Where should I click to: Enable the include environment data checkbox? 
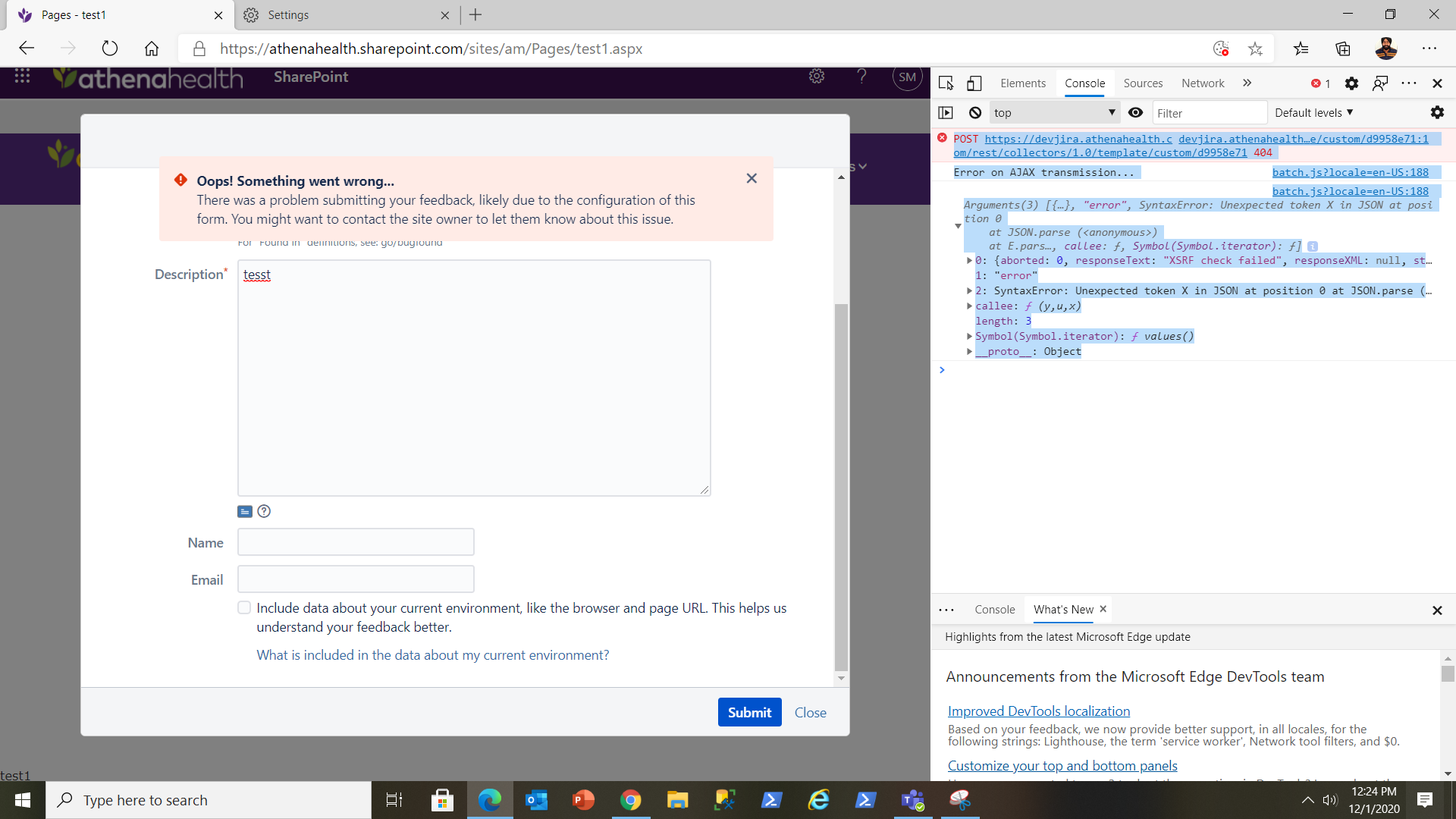pyautogui.click(x=244, y=607)
